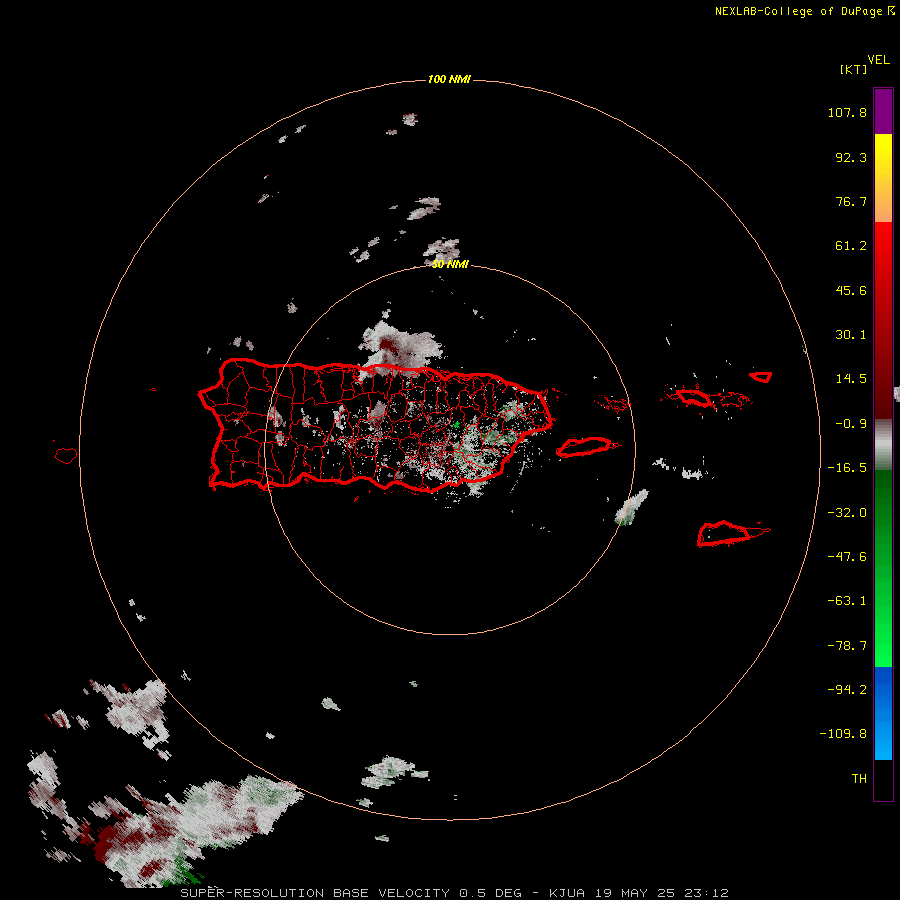This screenshot has width=900, height=900.
Task: Select the -32.0 legend value
Action: click(847, 513)
